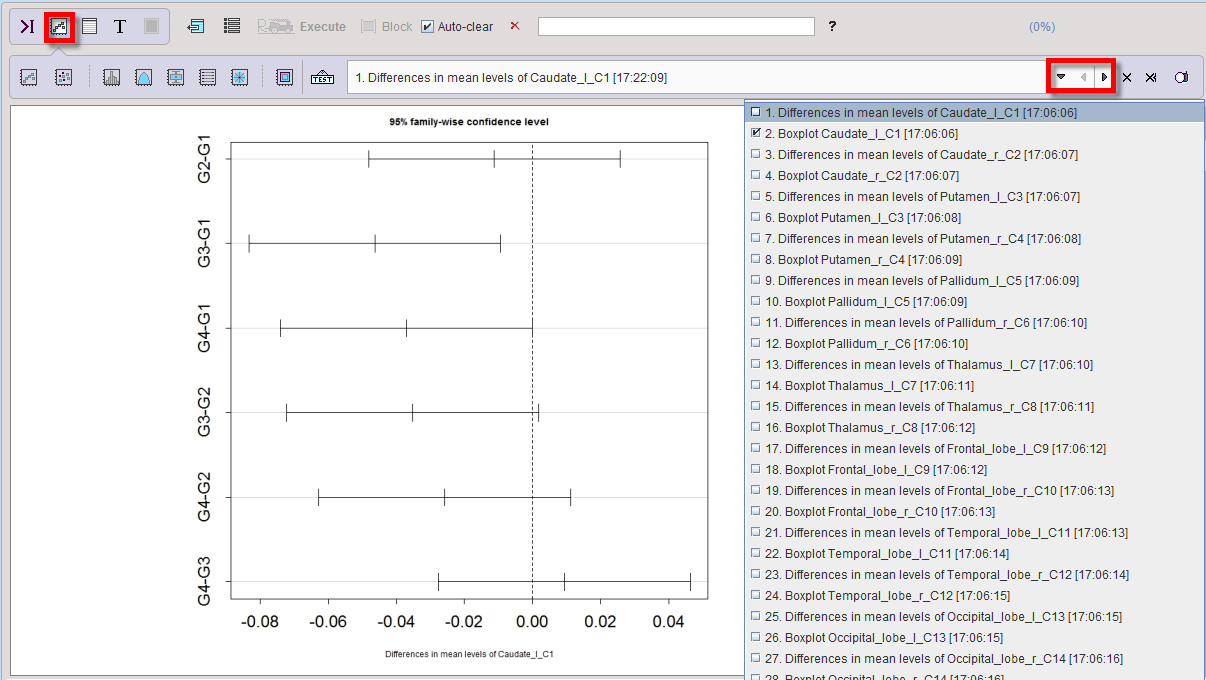Go to the previous plot with the left arrow

click(1082, 77)
